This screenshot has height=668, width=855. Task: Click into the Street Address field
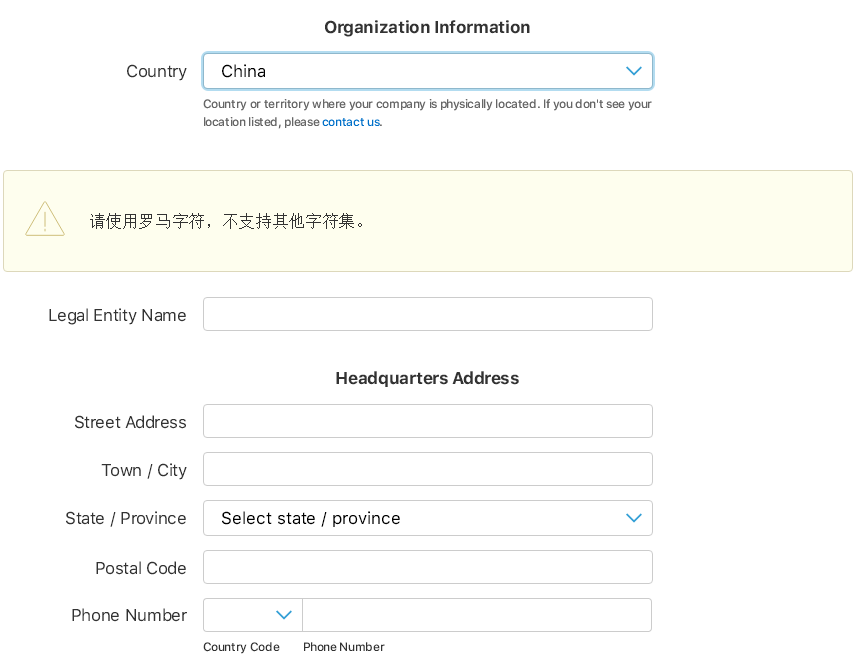[428, 421]
